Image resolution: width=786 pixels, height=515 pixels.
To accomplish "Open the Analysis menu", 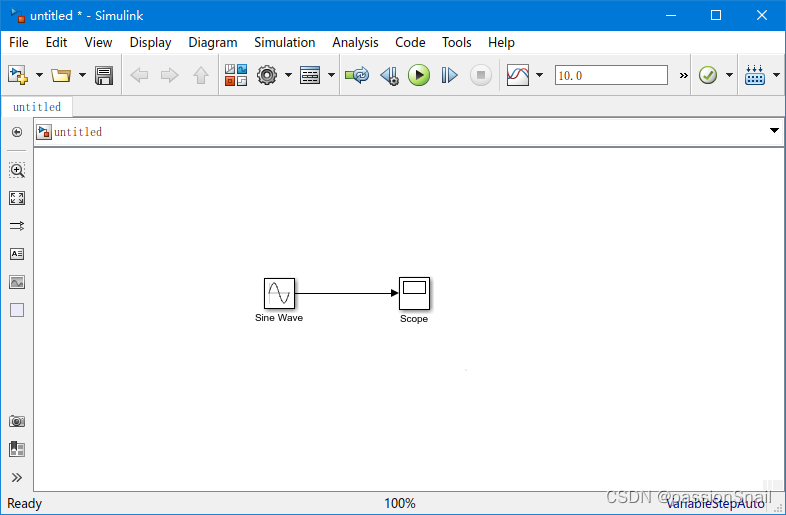I will click(355, 43).
